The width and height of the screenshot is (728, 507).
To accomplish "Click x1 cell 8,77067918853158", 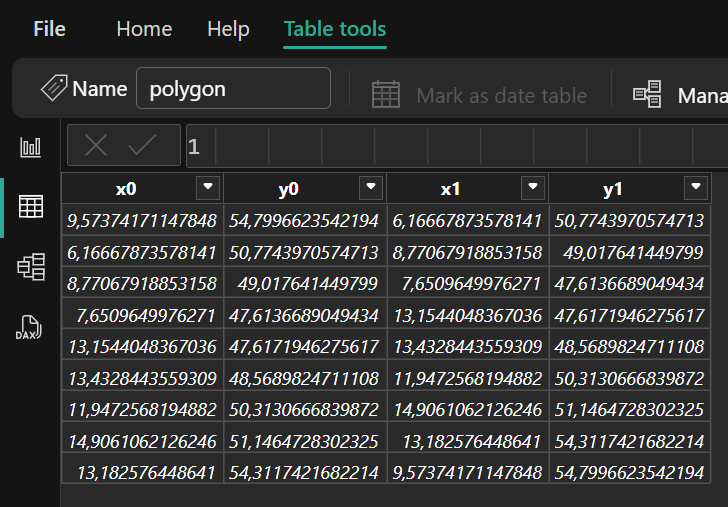I will coord(468,252).
